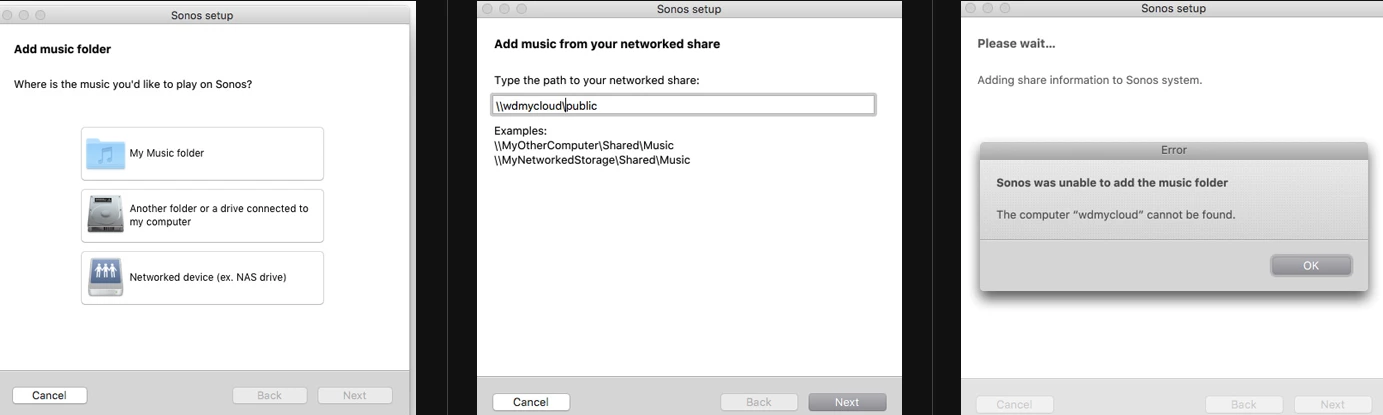Close the Please wait Sonos setup window
This screenshot has height=415, width=1383.
[x=970, y=9]
